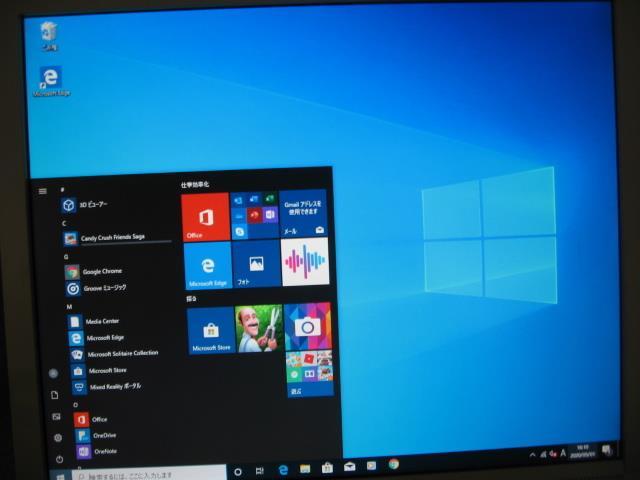Screen dimensions: 640x480
Task: Open Microsoft Store in app list
Action: point(99,371)
